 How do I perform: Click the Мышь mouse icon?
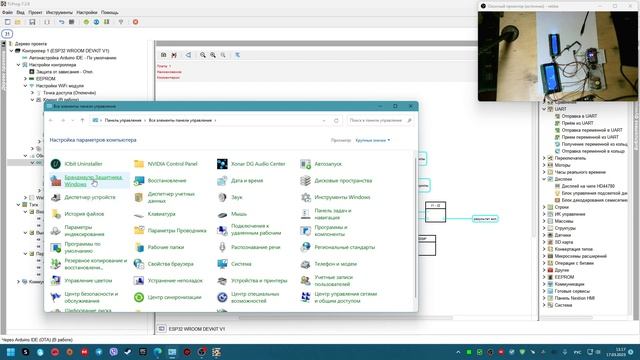222,214
